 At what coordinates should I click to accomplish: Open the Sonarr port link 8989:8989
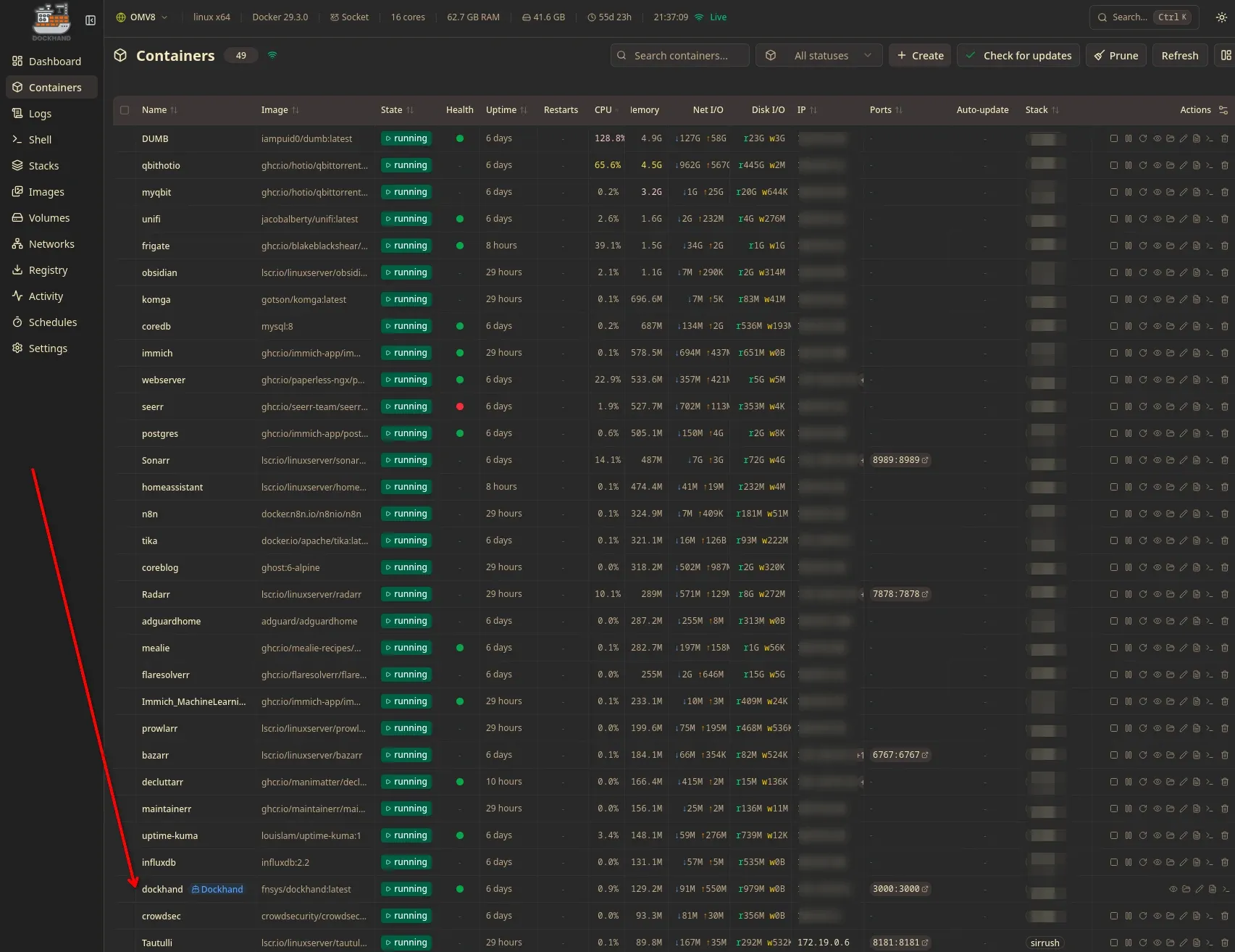click(900, 460)
